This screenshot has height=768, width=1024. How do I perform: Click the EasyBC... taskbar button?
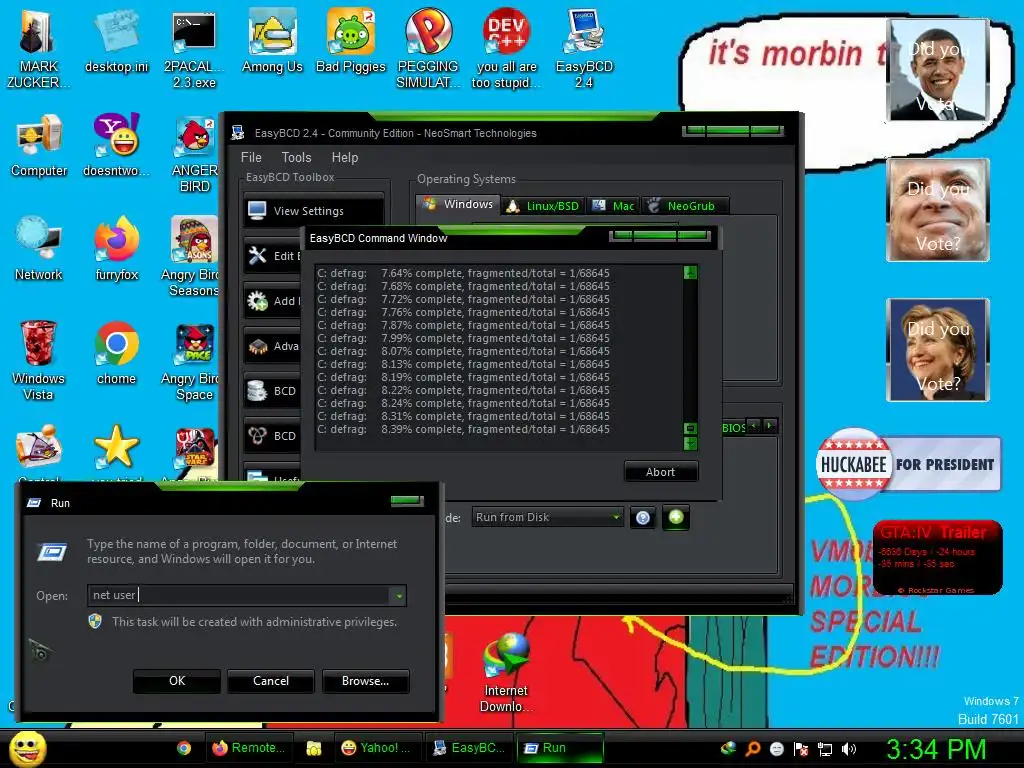[x=469, y=748]
